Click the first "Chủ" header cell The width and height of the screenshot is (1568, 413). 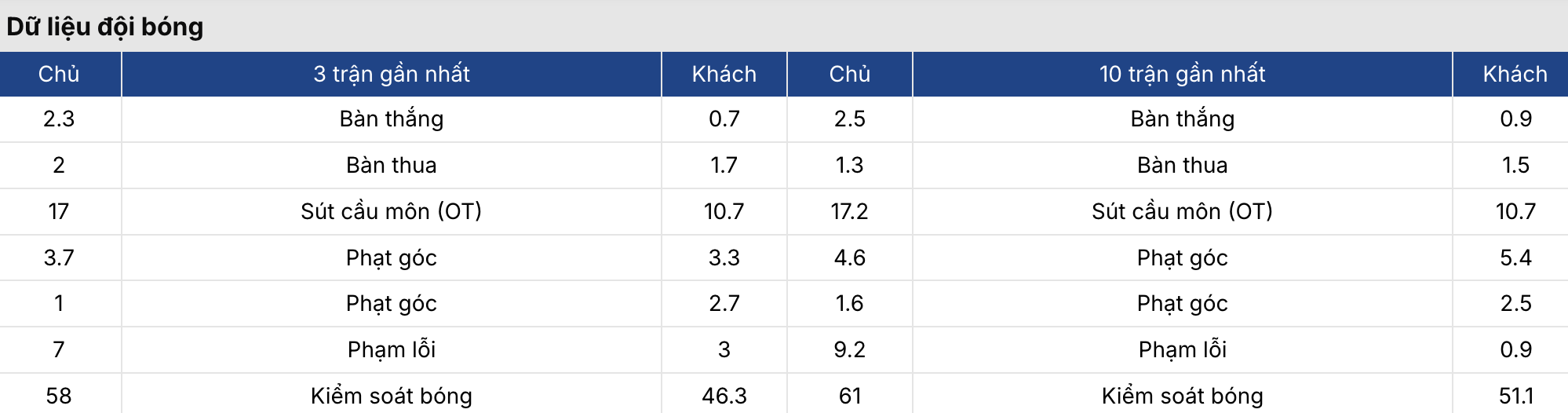coord(59,74)
